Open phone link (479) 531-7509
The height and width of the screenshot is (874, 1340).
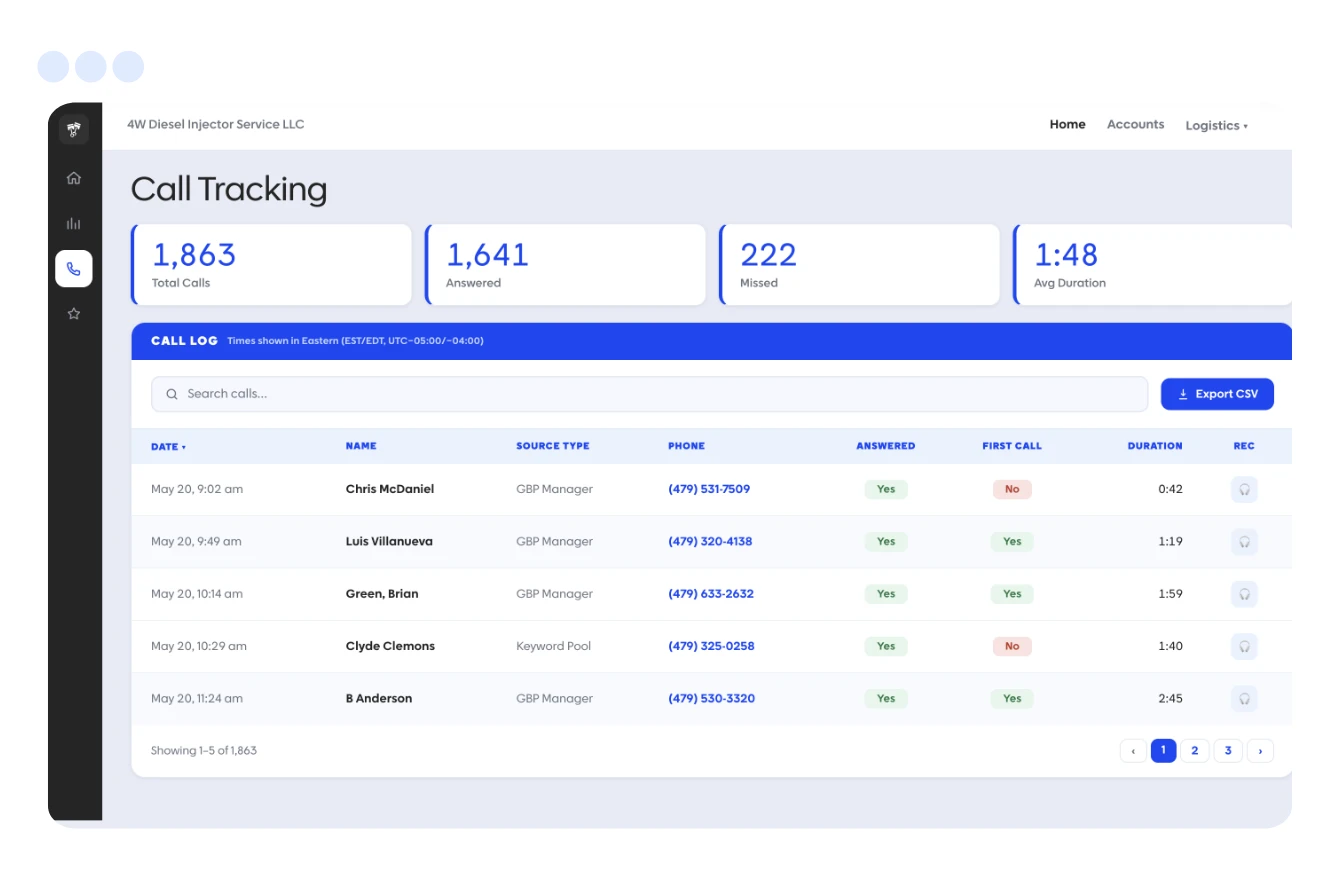click(x=709, y=489)
